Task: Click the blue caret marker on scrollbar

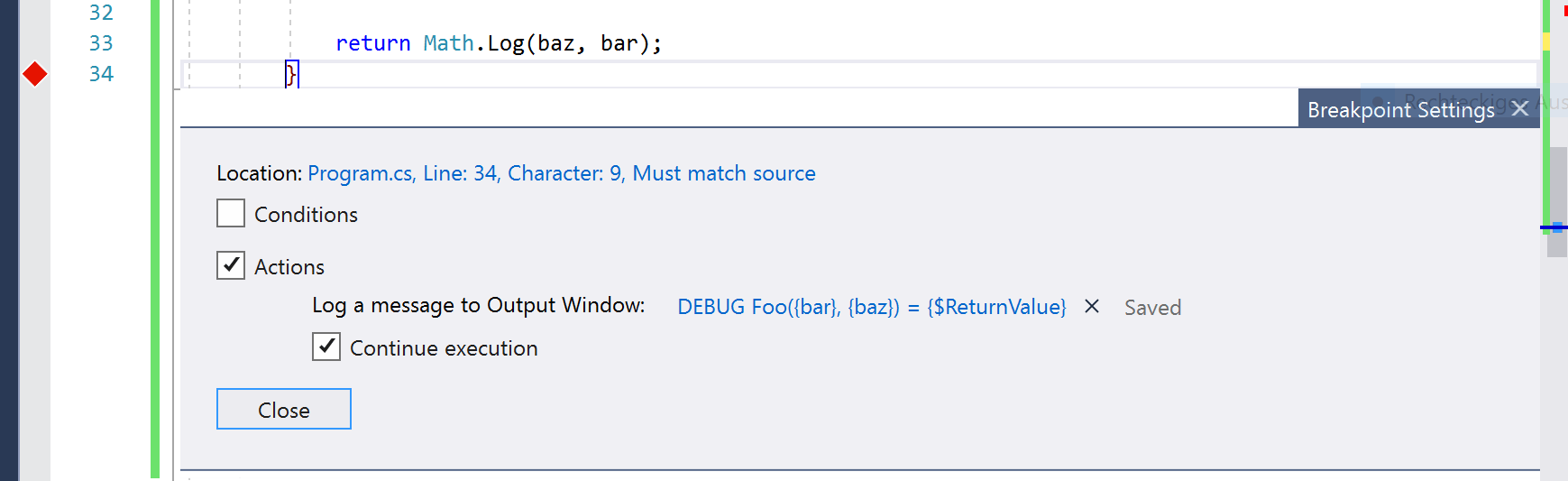Action: click(1556, 227)
